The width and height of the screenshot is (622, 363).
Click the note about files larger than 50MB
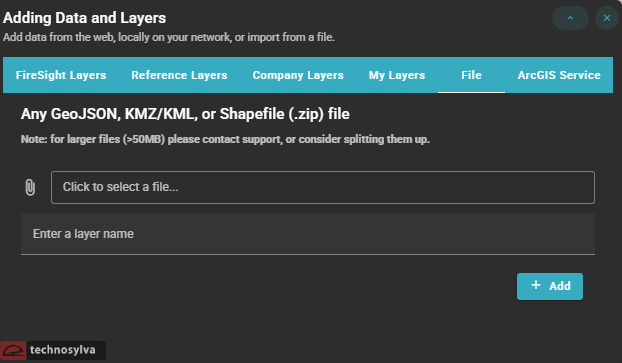coord(225,139)
